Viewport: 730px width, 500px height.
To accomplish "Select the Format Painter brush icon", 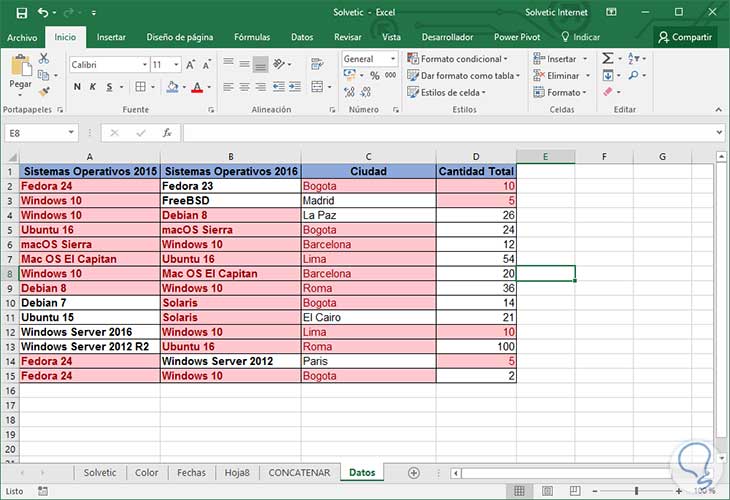I will pyautogui.click(x=44, y=92).
